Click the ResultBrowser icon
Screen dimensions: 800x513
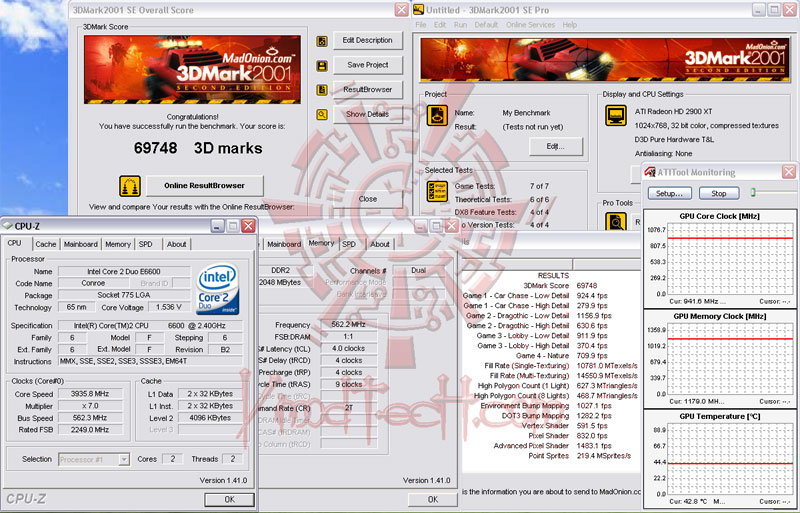[322, 90]
